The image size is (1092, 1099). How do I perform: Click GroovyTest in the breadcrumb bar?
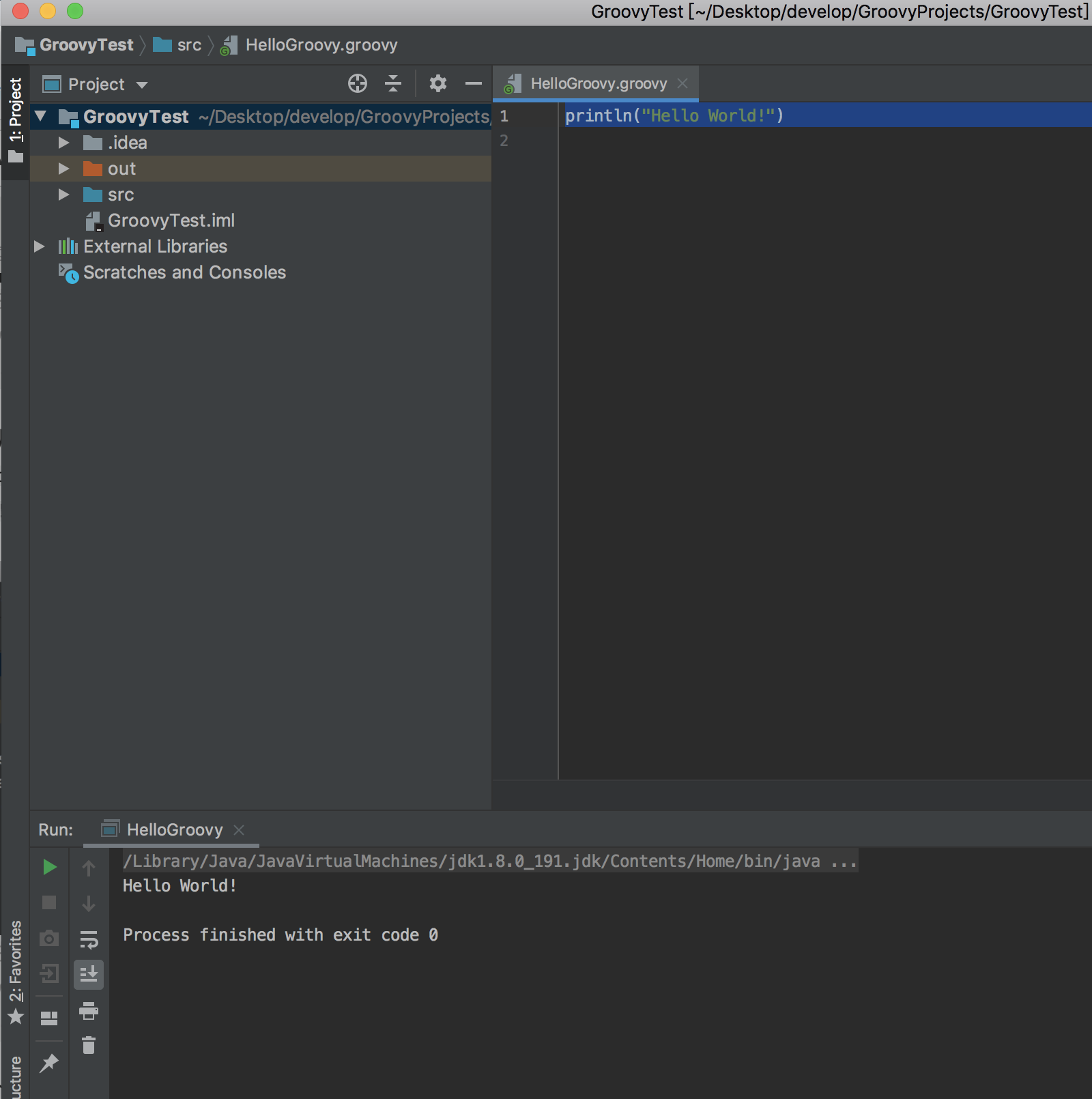coord(87,45)
